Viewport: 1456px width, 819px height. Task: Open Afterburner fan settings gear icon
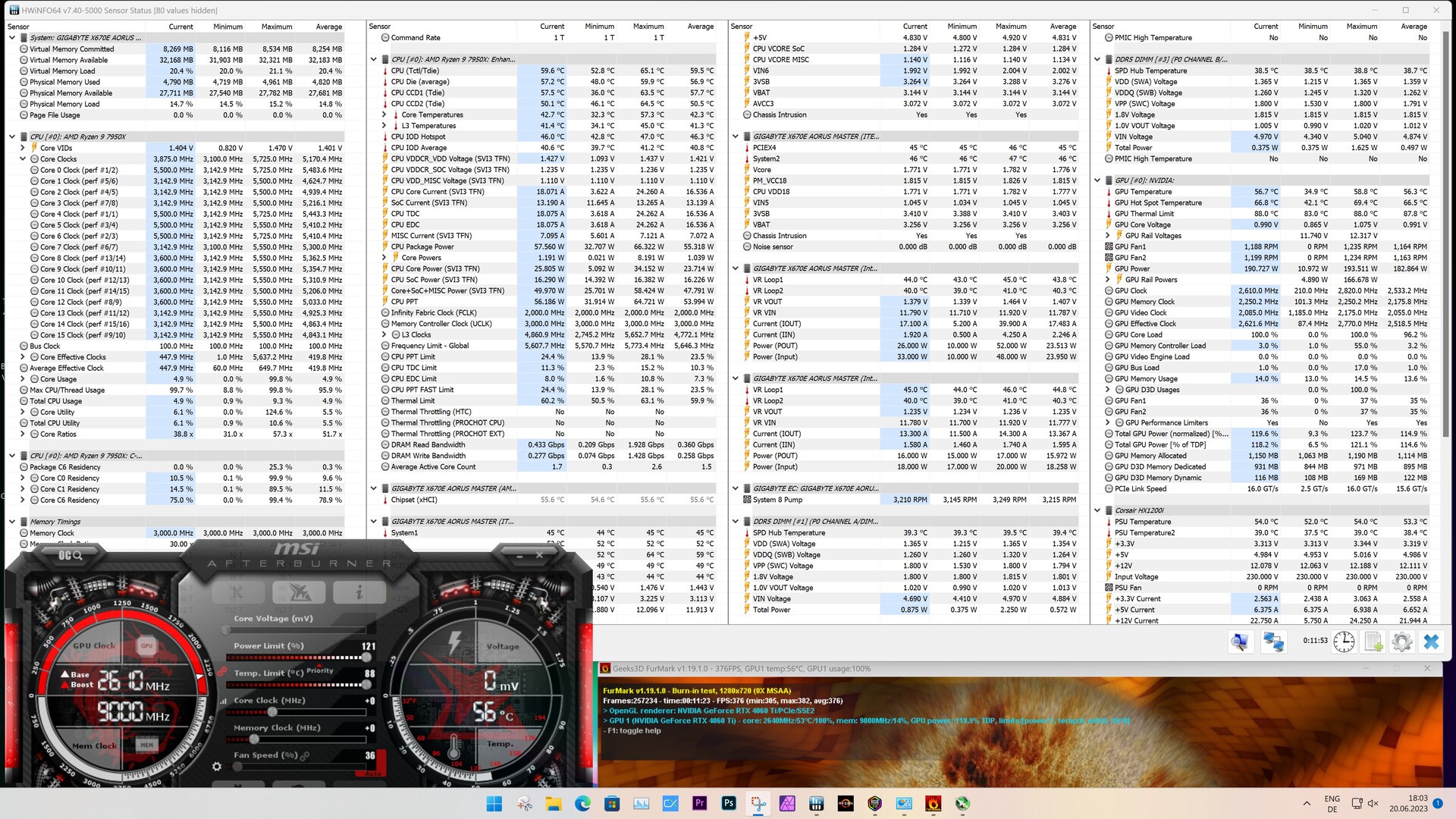click(x=217, y=767)
